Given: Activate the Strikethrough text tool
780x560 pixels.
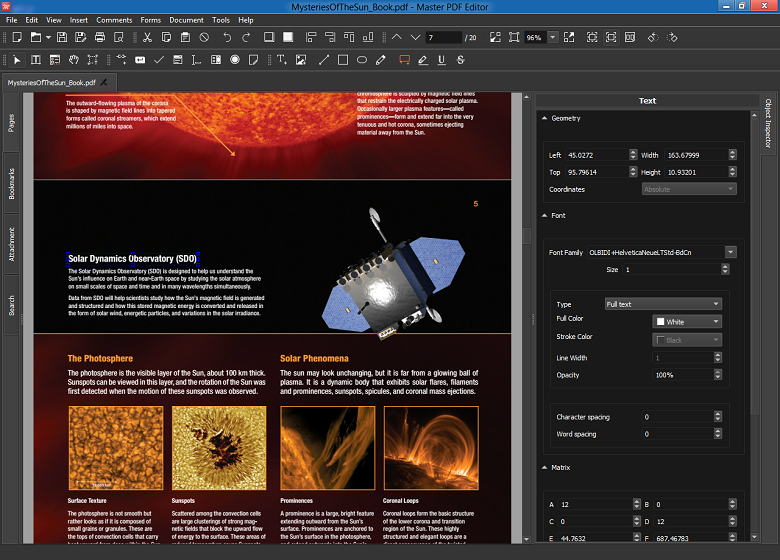Looking at the screenshot, I should 461,60.
